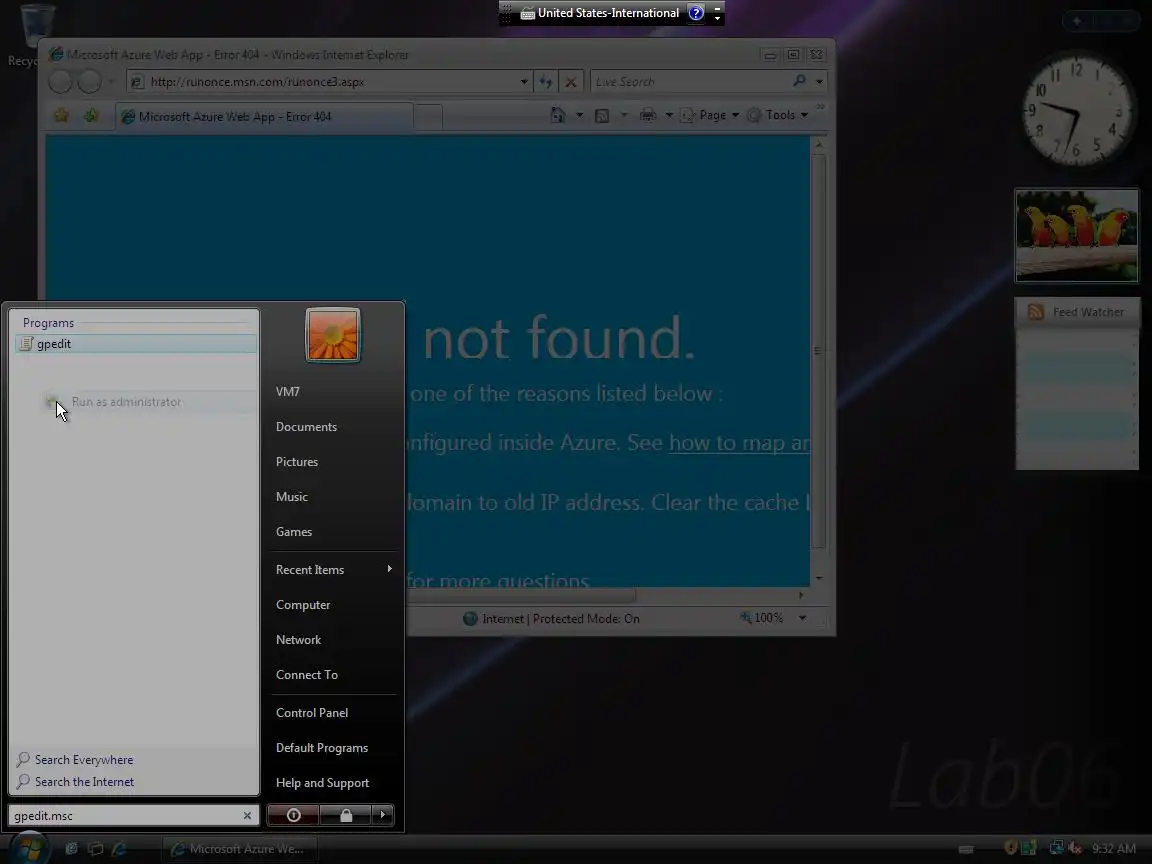Viewport: 1152px width, 864px height.
Task: Click the how to map link
Action: (739, 442)
